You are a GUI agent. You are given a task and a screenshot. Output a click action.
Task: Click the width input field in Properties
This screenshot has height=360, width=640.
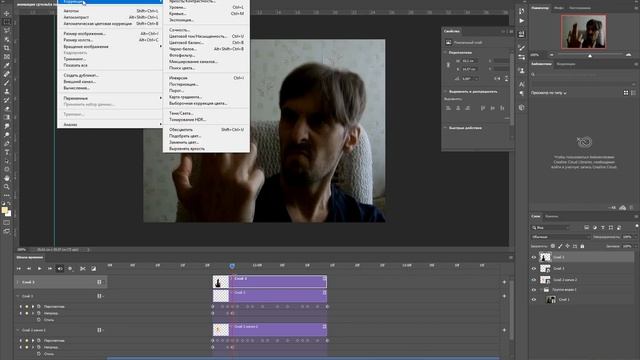click(x=471, y=61)
